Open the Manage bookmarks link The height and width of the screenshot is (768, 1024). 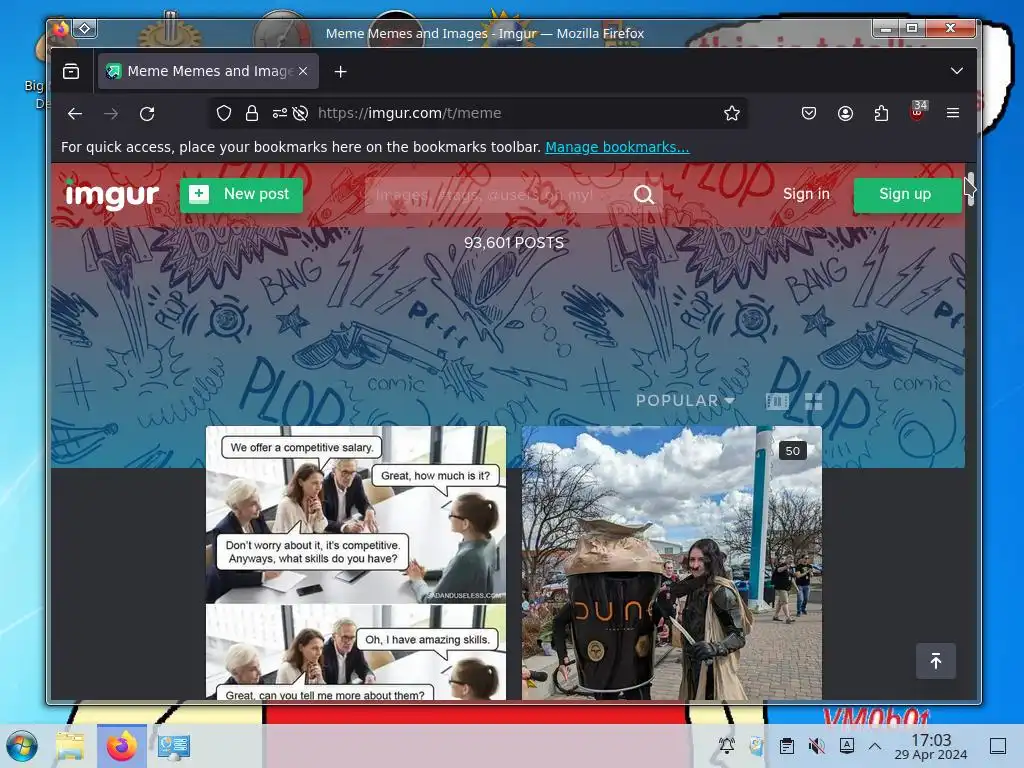coord(617,148)
